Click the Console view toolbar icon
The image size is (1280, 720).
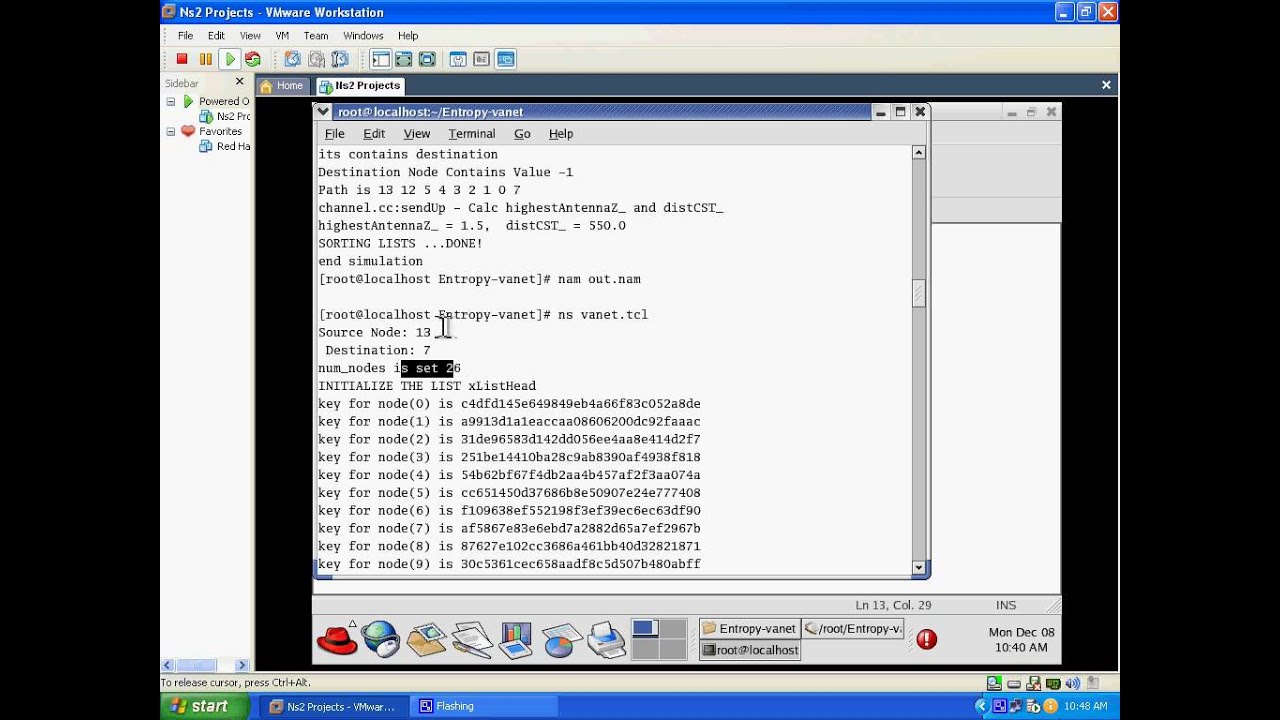(505, 60)
